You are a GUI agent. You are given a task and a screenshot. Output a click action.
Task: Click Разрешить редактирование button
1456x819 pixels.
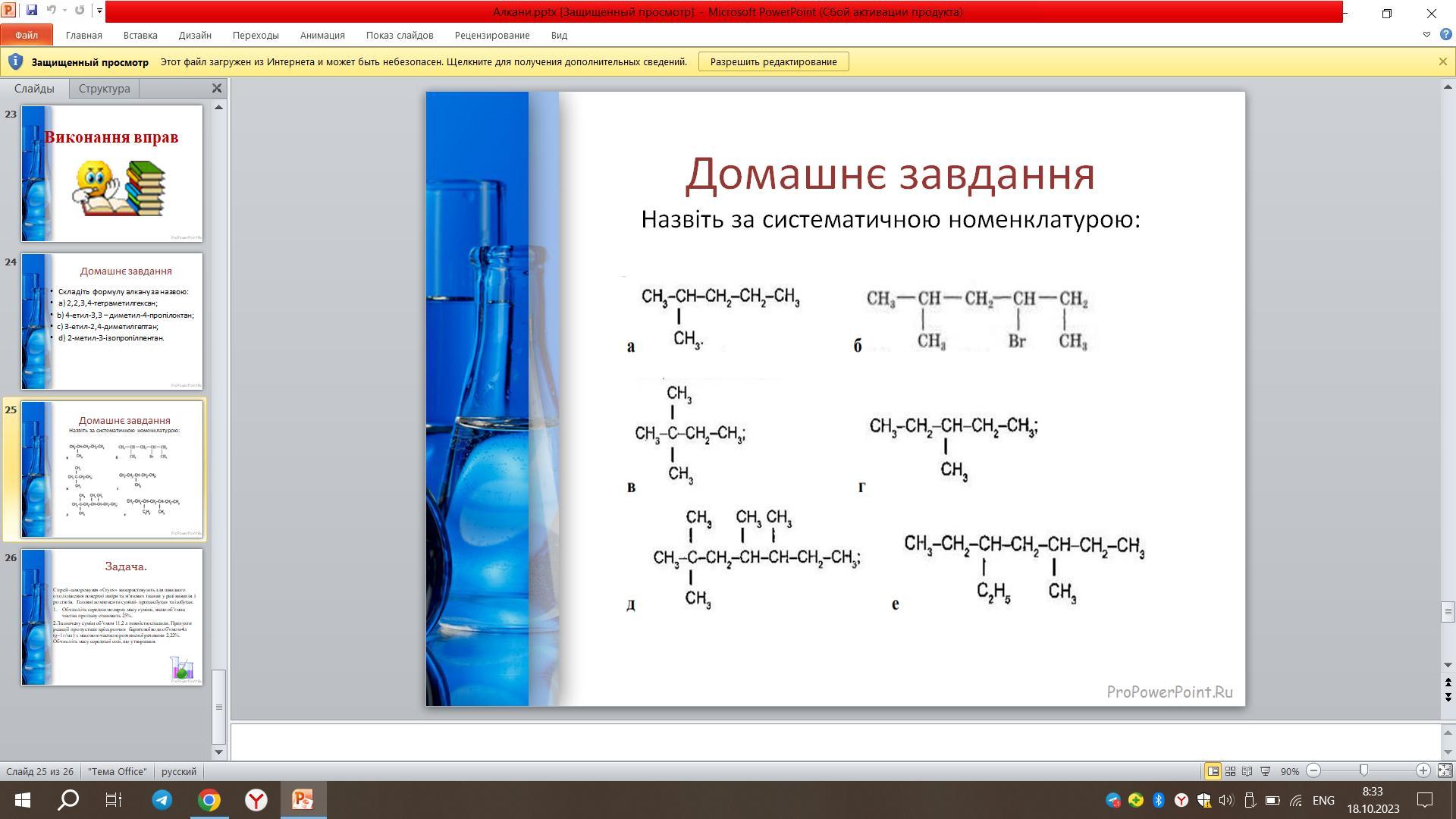773,61
